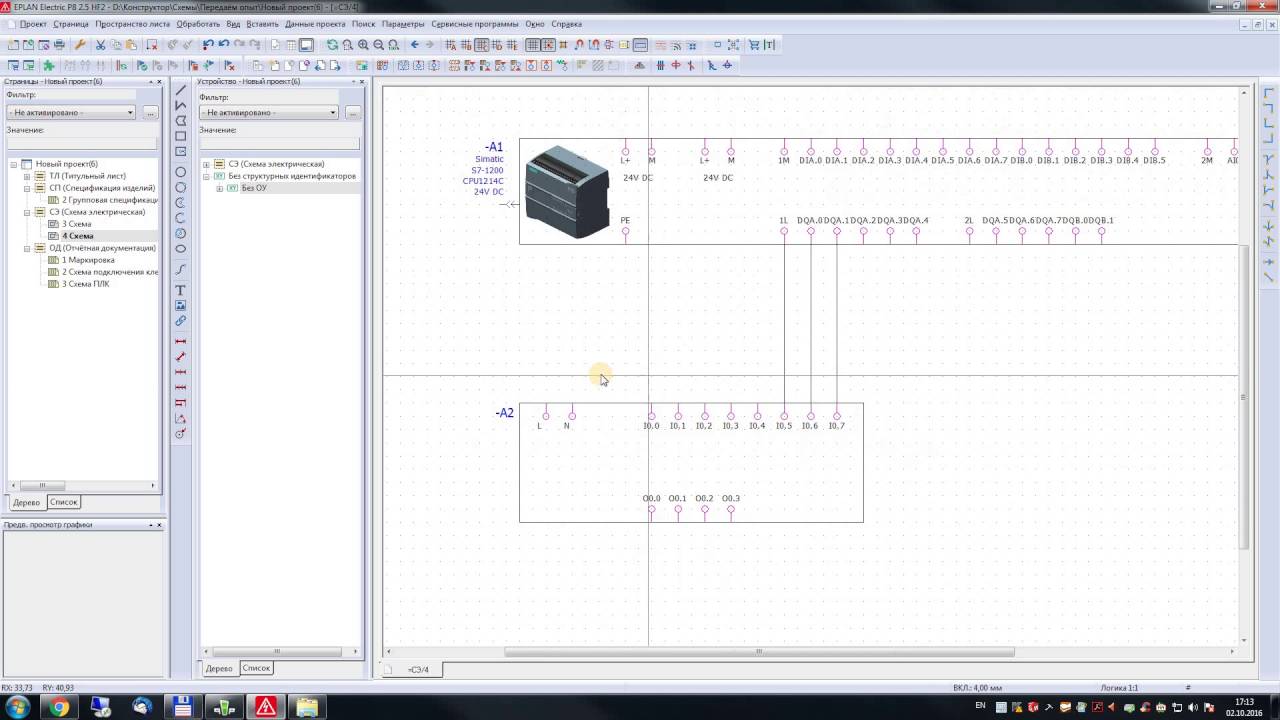The image size is (1280, 720).
Task: Click the Delete red X icon in toolbar
Action: point(152,45)
